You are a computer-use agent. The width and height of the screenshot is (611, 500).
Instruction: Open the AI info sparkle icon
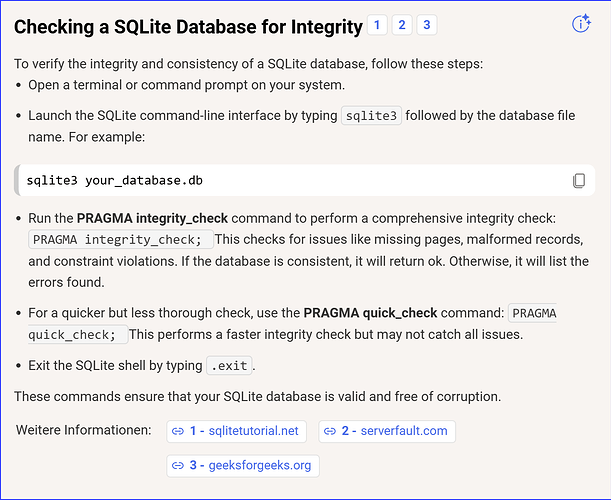[581, 25]
